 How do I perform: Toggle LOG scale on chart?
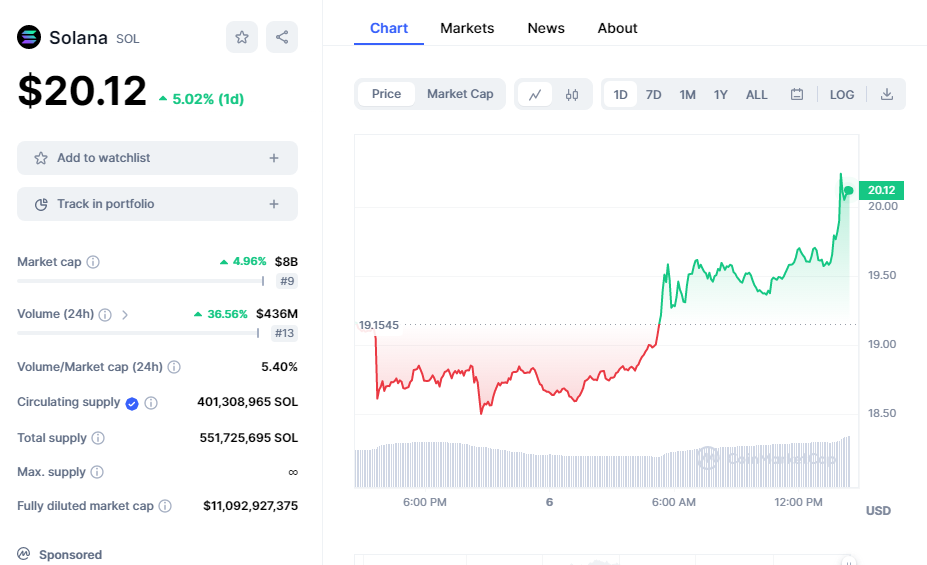coord(842,95)
